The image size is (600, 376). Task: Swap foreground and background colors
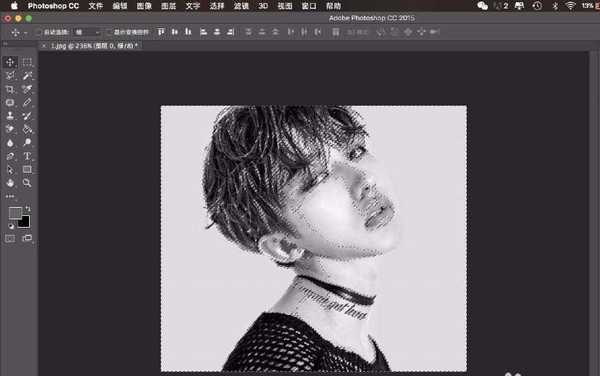(x=28, y=208)
